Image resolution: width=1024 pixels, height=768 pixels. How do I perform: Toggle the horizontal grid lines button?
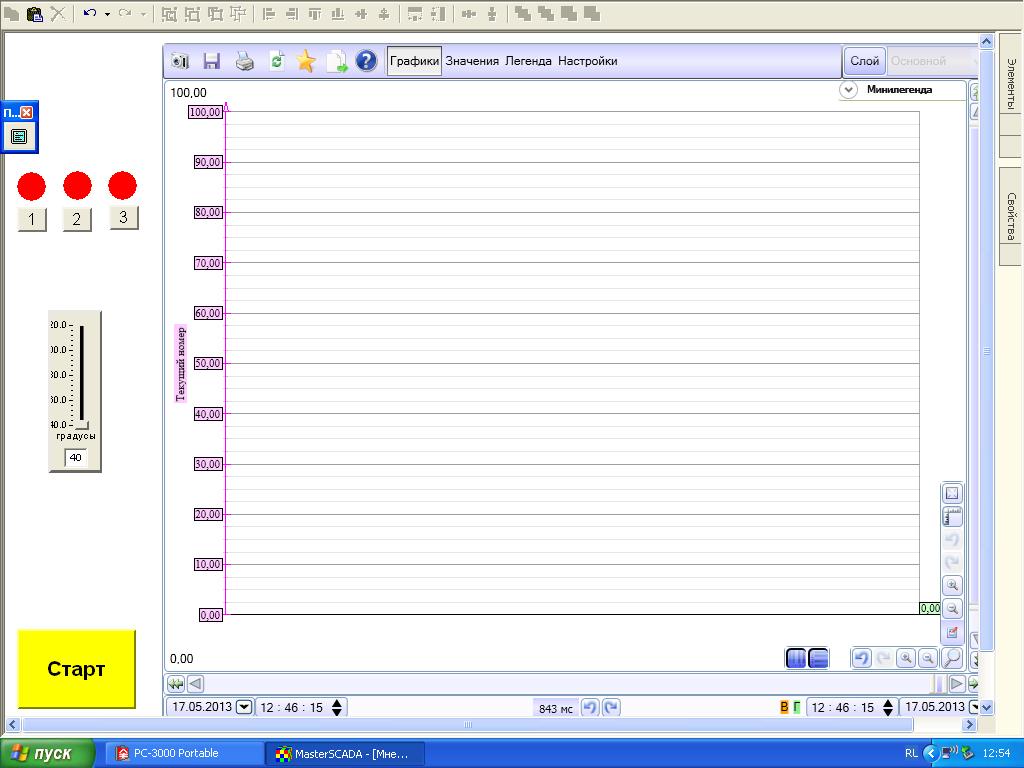point(818,658)
